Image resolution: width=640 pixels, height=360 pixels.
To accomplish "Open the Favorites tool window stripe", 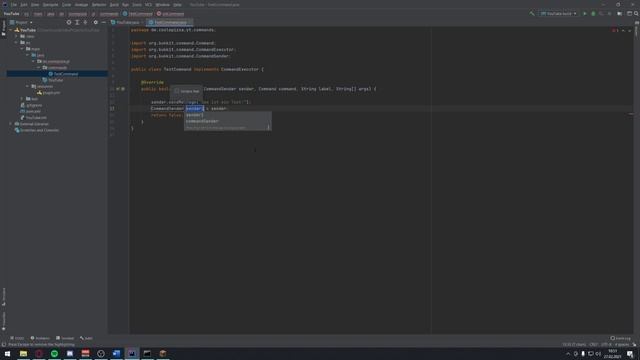I will click(4, 321).
